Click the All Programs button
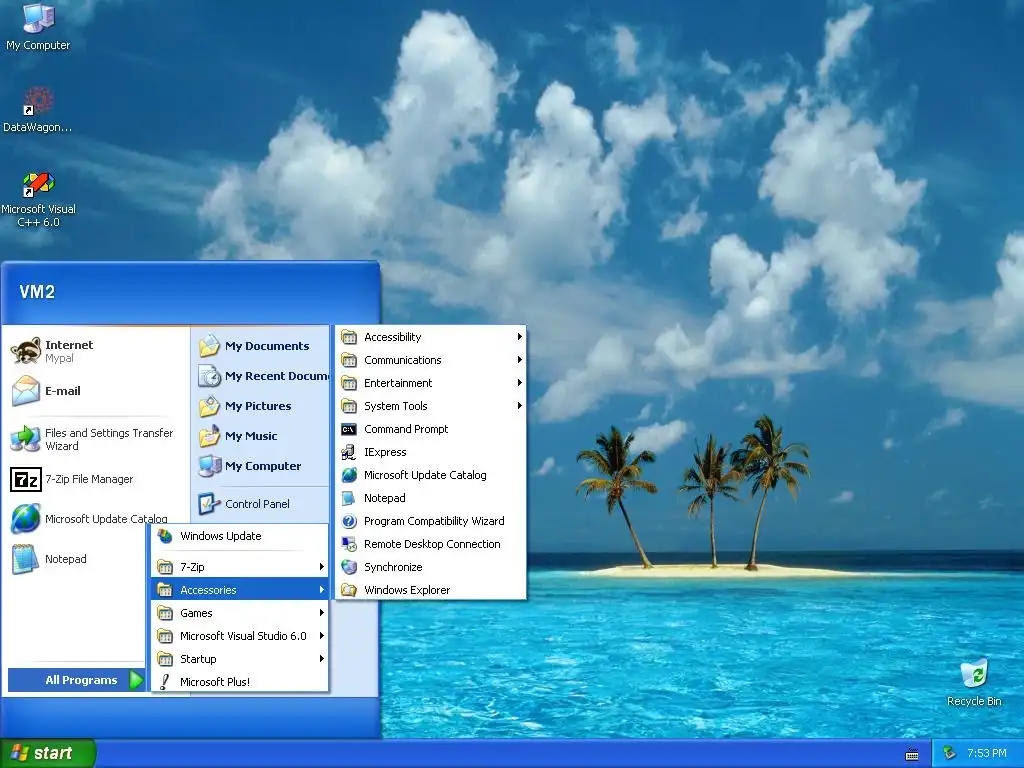1024x768 pixels. pos(76,680)
